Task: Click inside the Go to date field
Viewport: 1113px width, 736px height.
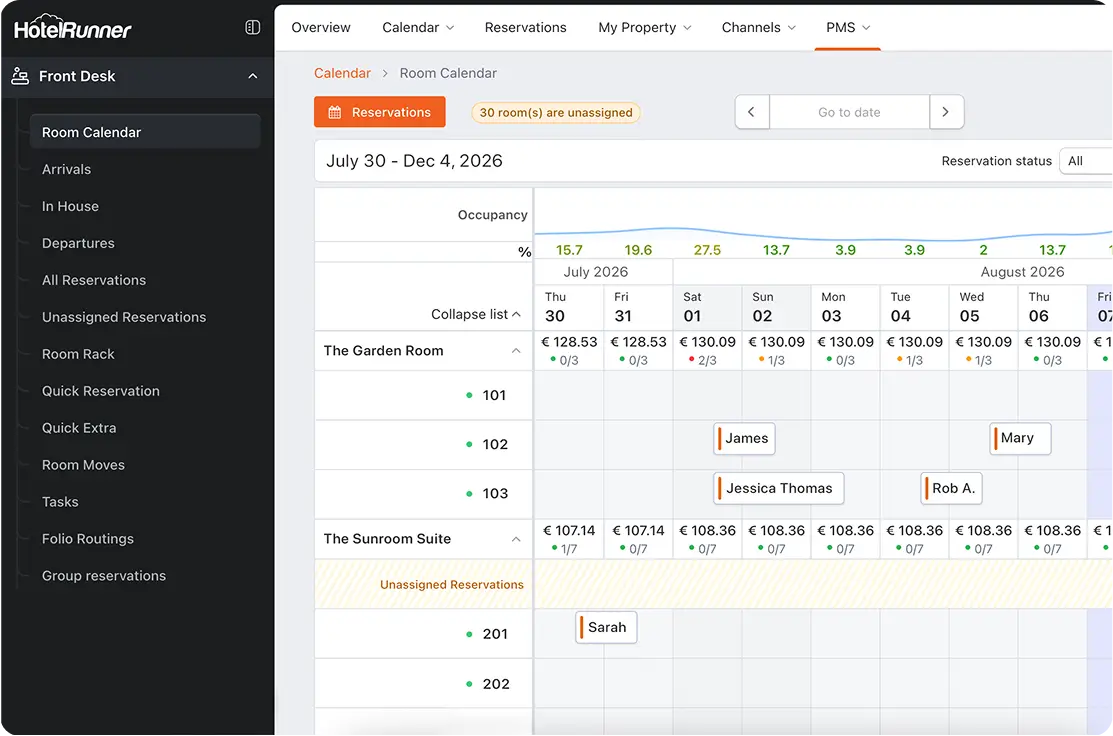Action: point(849,111)
